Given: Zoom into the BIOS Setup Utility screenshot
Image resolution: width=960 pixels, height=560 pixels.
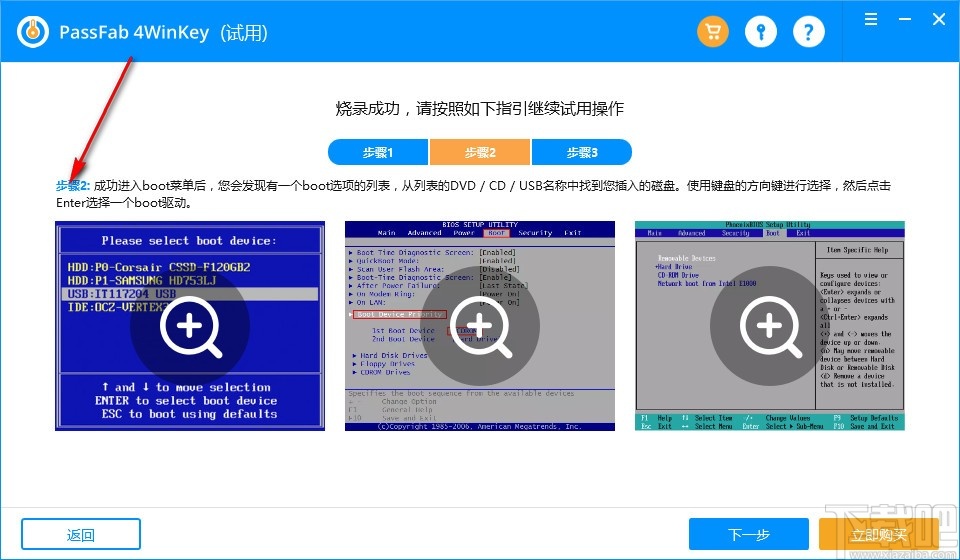Looking at the screenshot, I should point(480,326).
